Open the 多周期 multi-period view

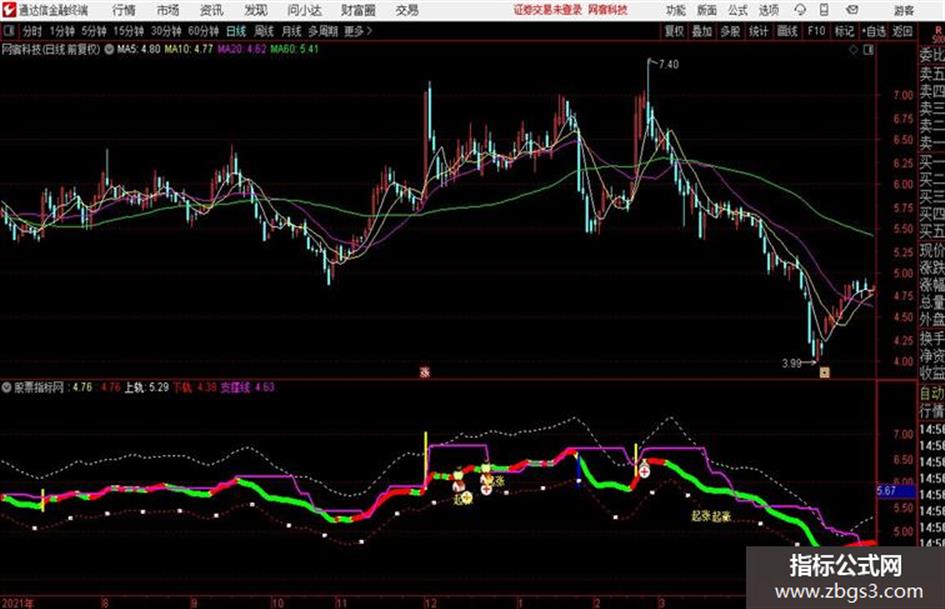tap(323, 31)
